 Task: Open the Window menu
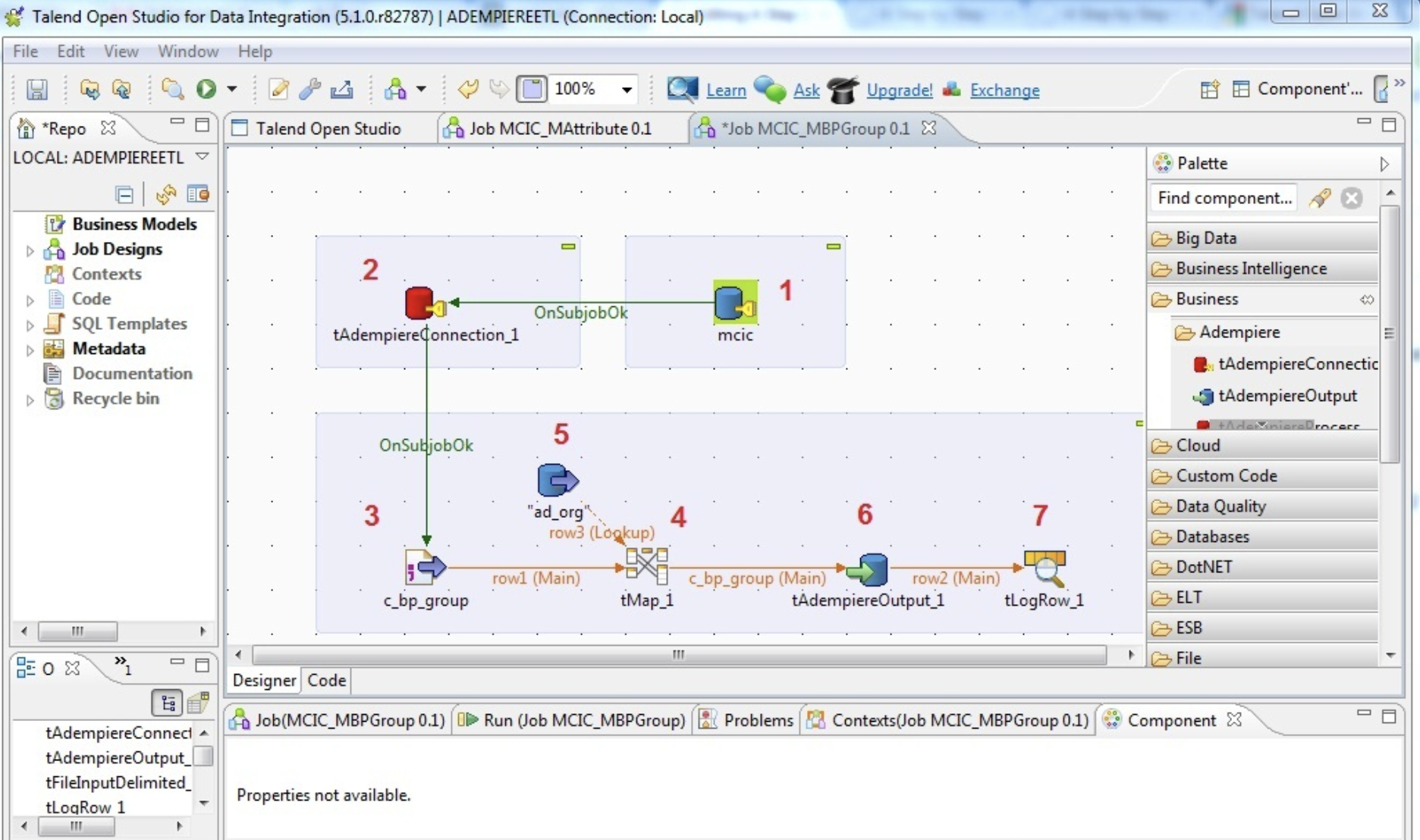click(187, 51)
